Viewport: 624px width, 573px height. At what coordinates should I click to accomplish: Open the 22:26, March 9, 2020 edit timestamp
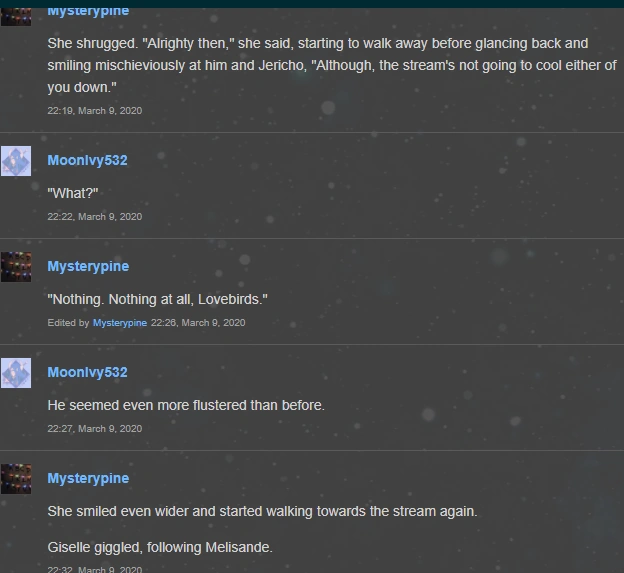point(198,323)
